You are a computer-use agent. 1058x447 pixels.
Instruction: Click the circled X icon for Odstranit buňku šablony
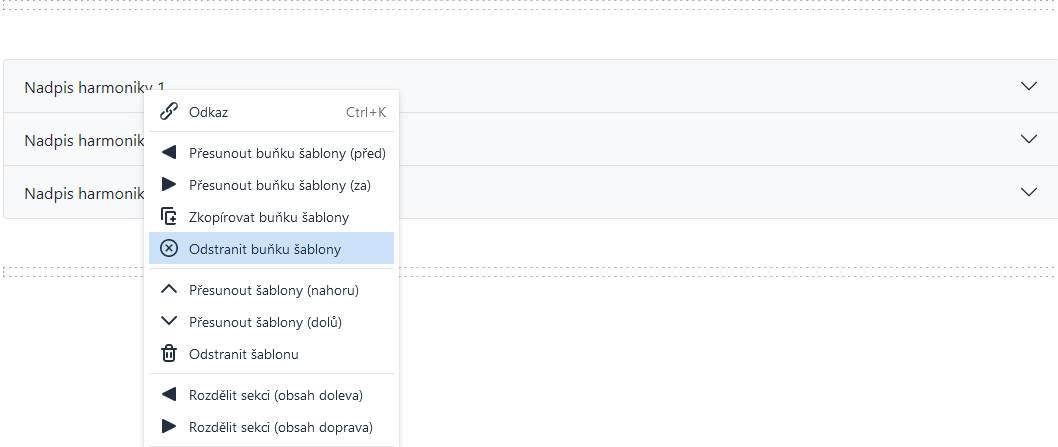tap(169, 249)
